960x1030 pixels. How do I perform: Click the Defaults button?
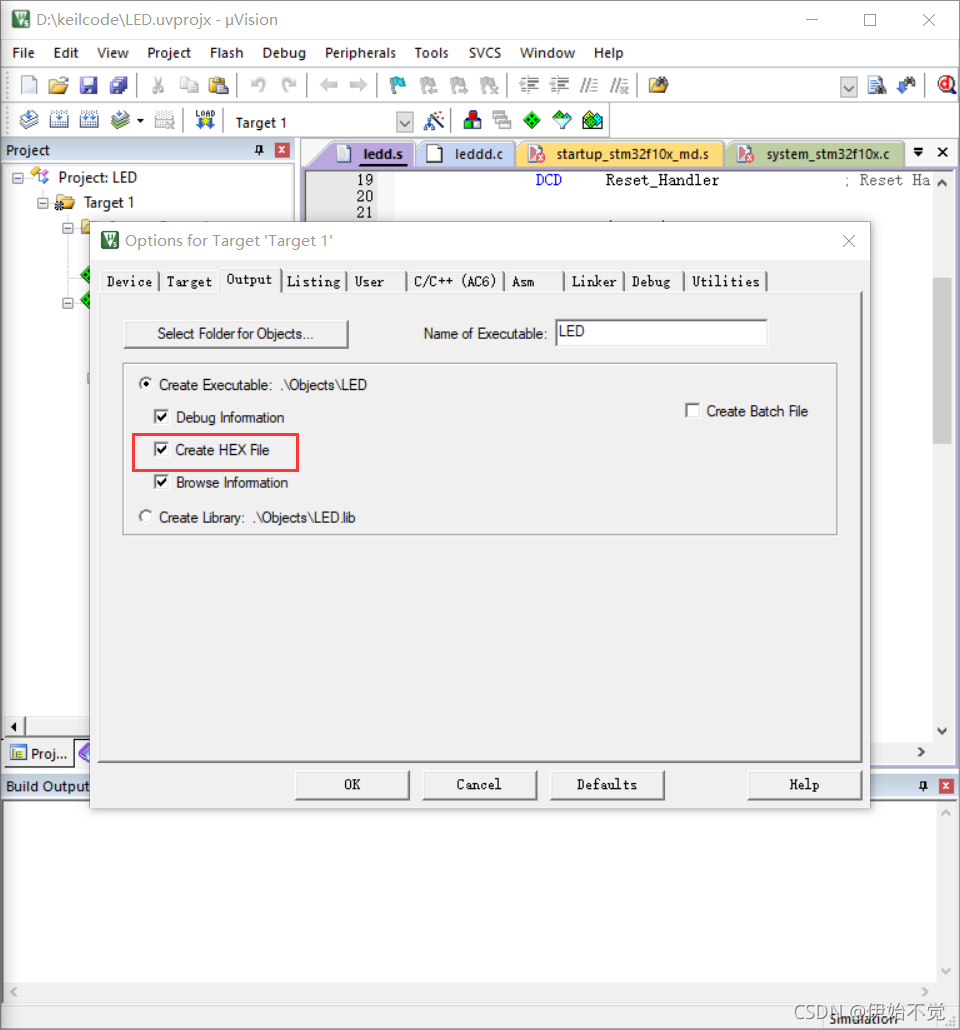tap(606, 784)
